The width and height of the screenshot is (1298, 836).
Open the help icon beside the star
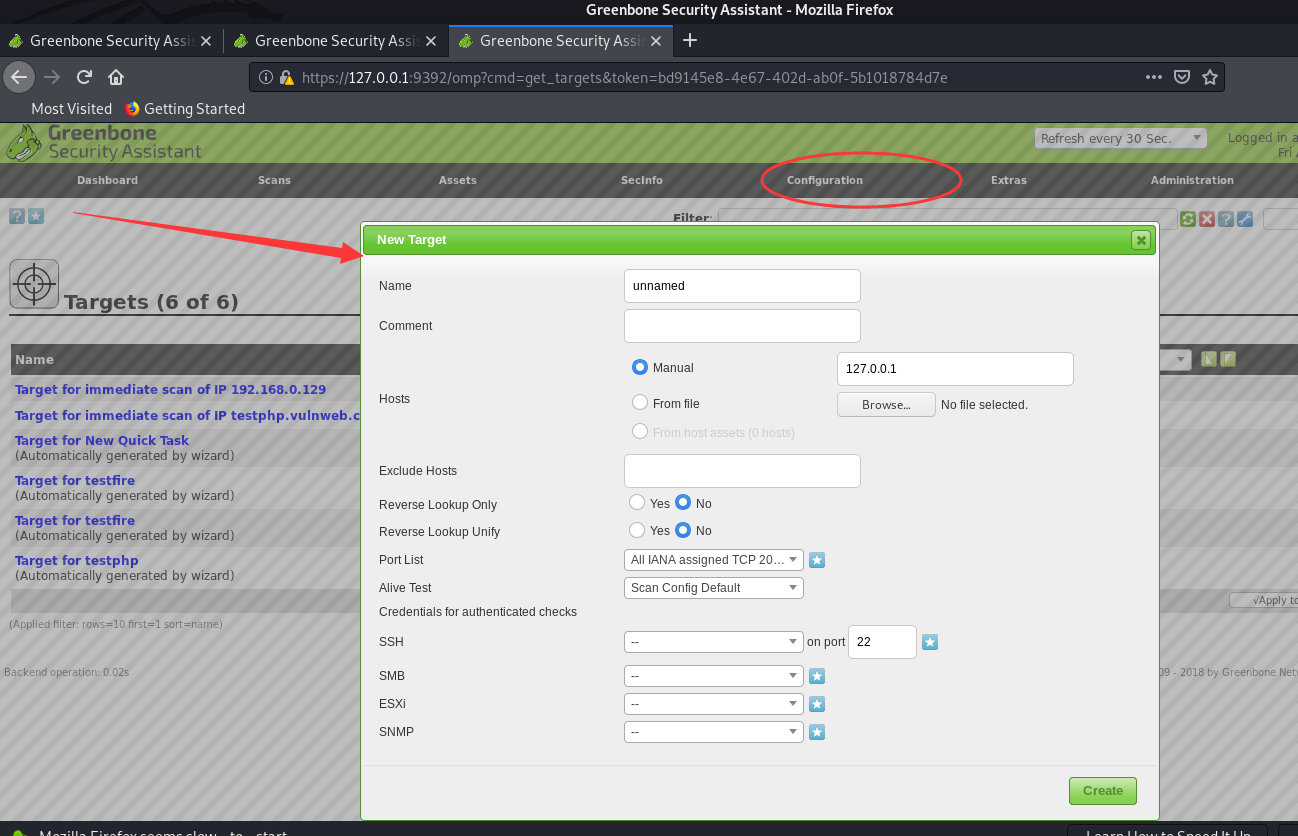(17, 216)
